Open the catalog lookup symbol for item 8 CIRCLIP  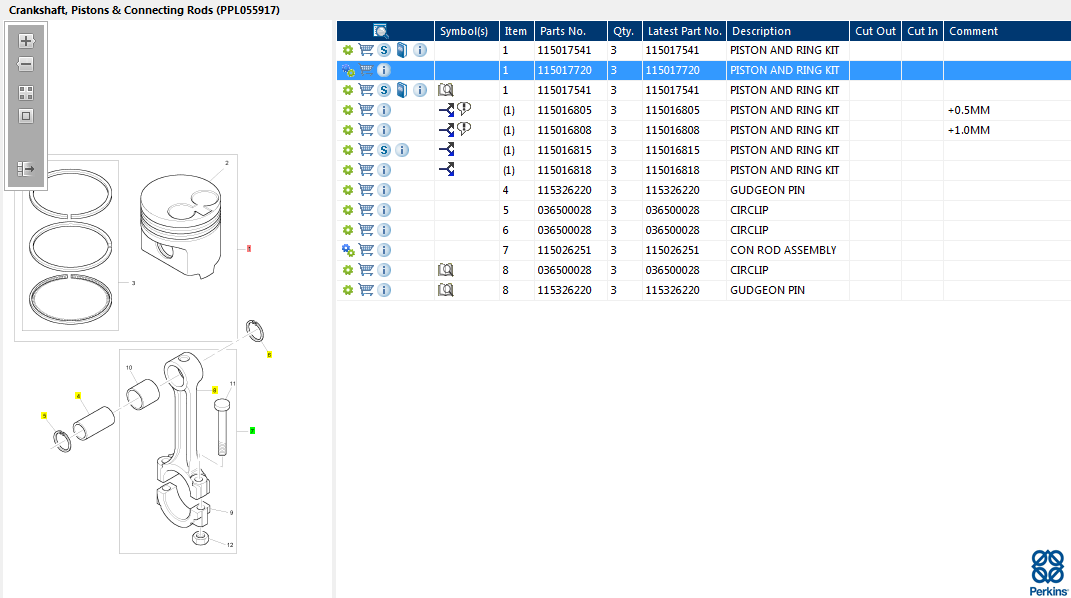445,270
